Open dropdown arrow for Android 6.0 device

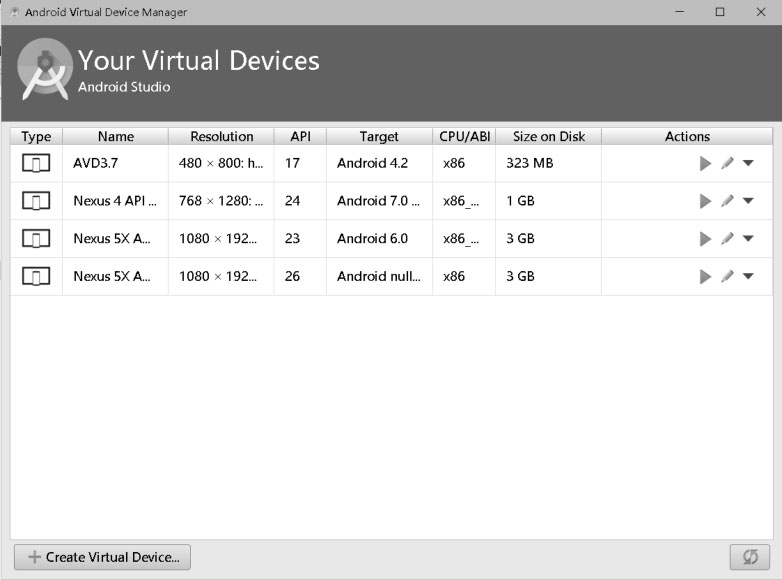(x=748, y=238)
